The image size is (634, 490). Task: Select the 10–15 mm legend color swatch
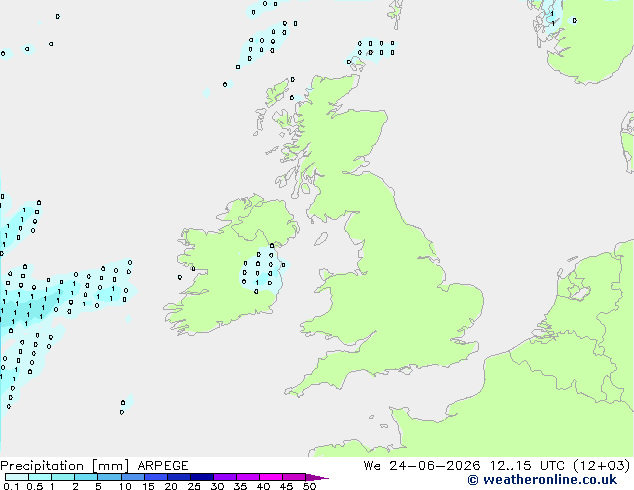tap(132, 477)
